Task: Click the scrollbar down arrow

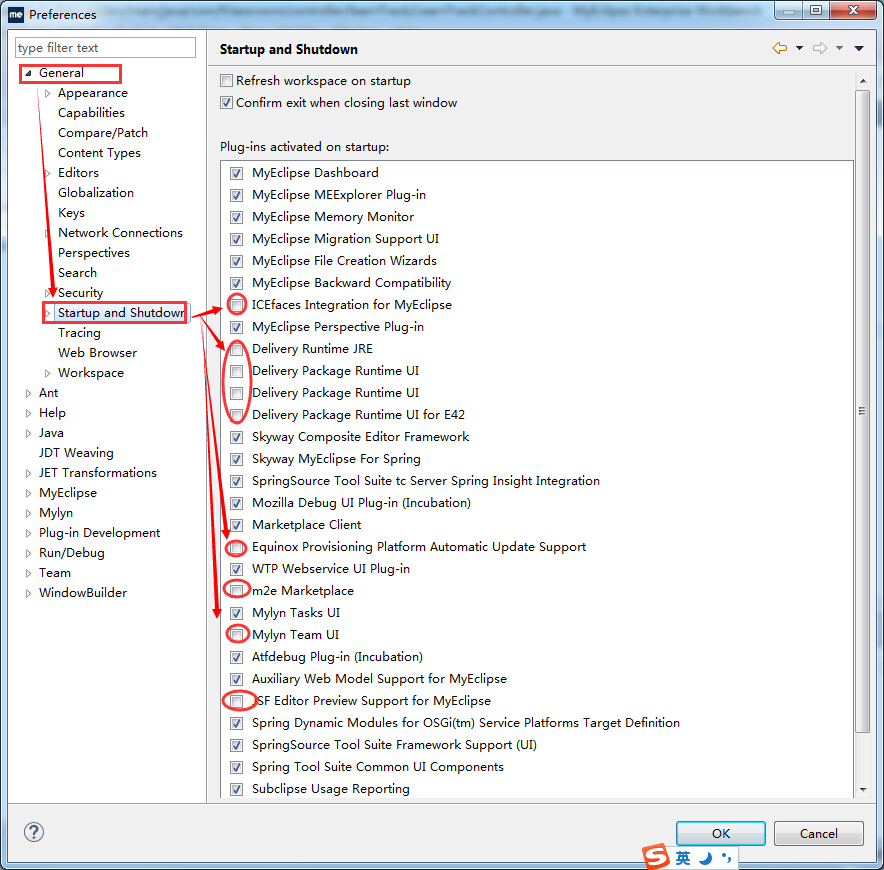Action: coord(863,789)
